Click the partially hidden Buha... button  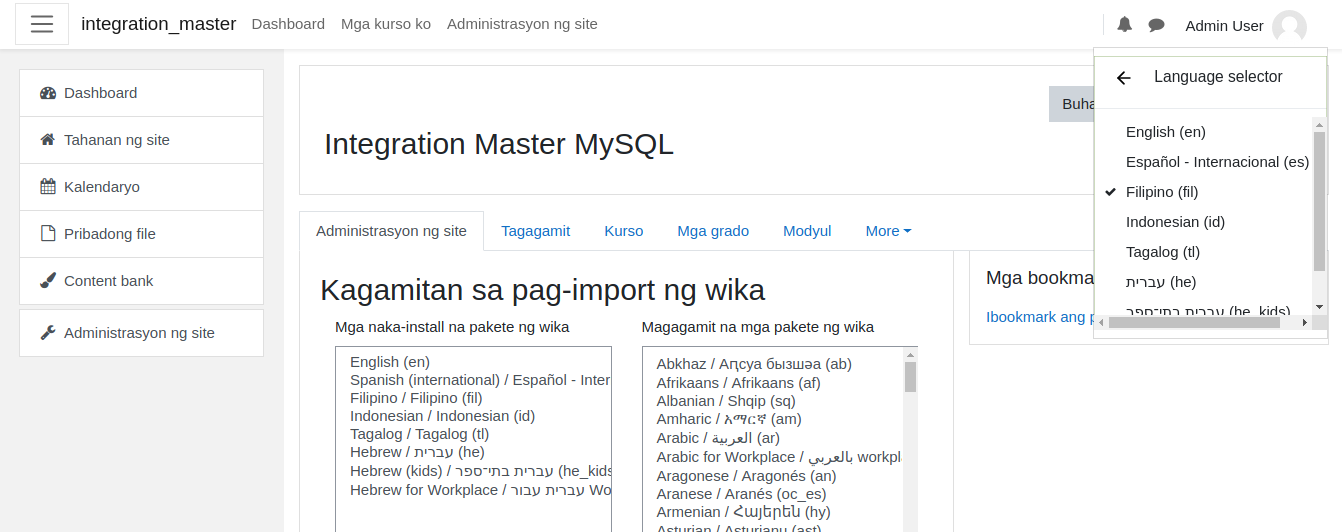pyautogui.click(x=1071, y=104)
